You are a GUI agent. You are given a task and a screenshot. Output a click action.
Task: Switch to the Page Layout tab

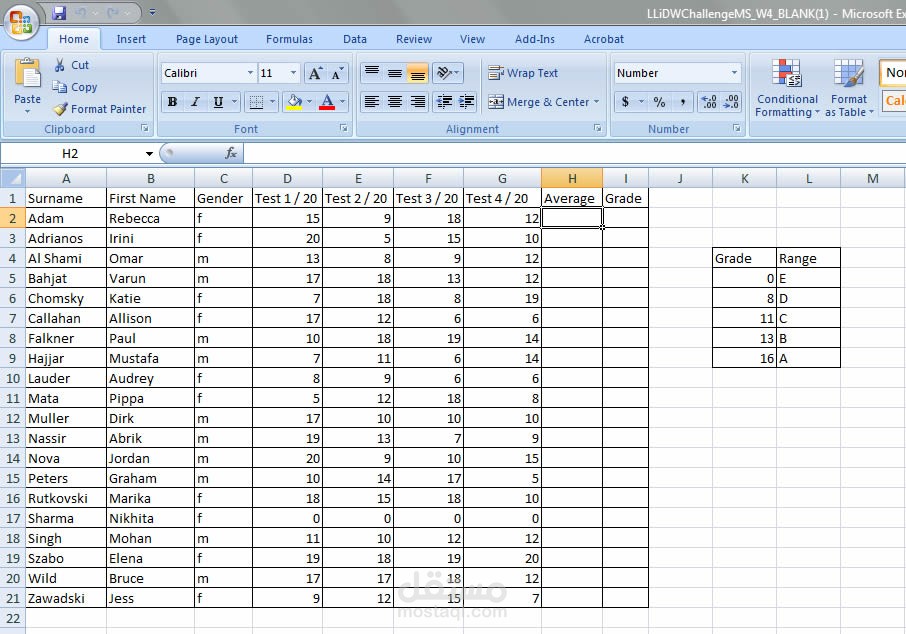(x=207, y=39)
